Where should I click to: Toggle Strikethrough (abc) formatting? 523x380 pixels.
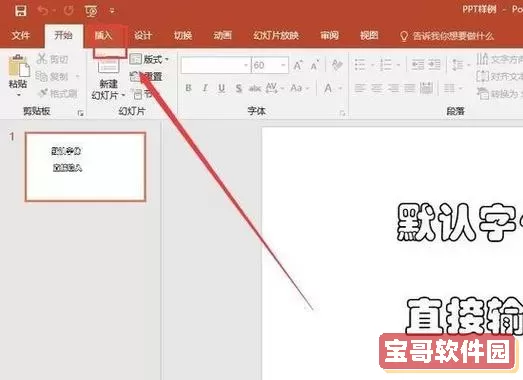(255, 88)
